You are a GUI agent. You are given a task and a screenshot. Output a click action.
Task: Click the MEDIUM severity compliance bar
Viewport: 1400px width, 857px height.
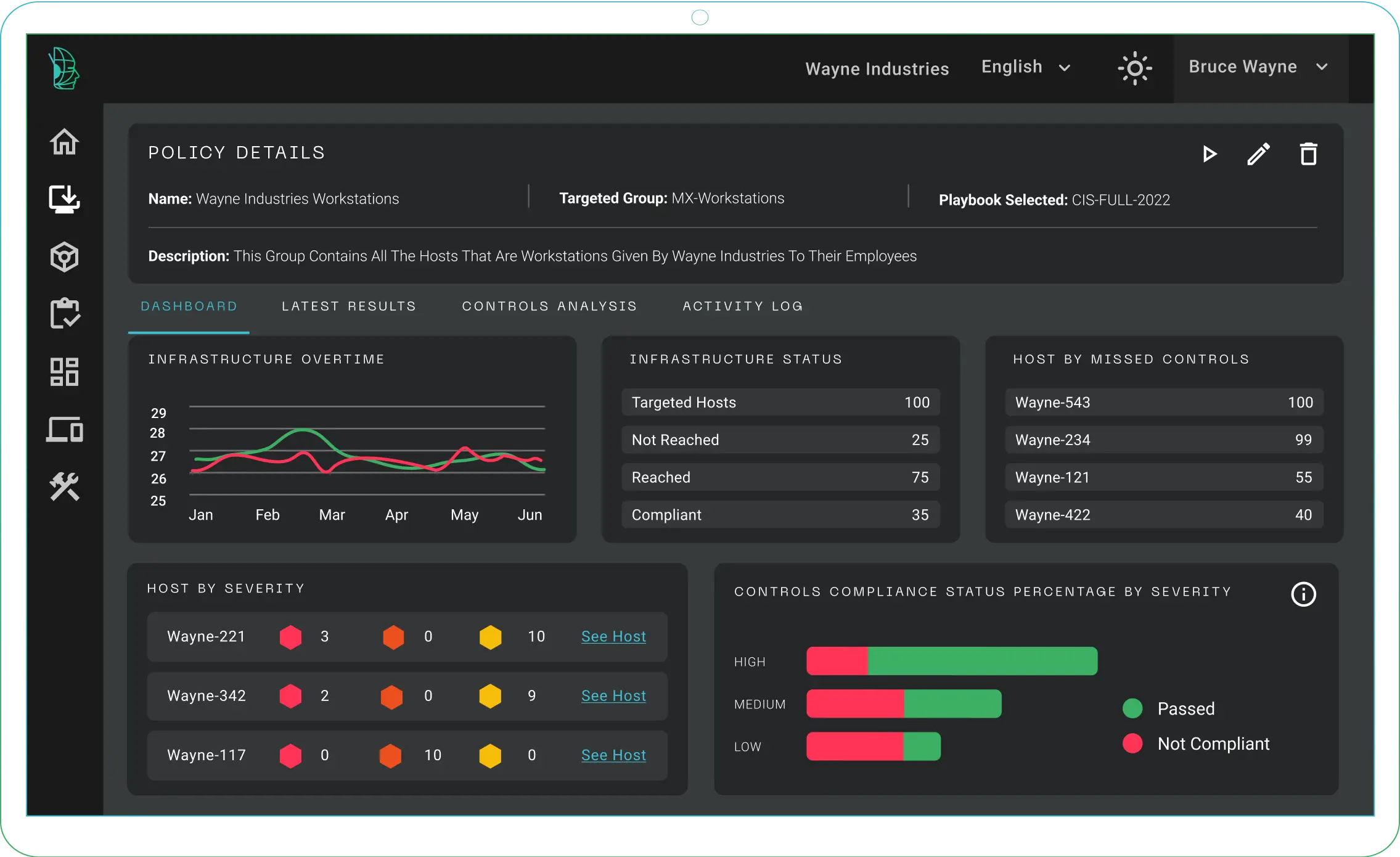coord(904,703)
